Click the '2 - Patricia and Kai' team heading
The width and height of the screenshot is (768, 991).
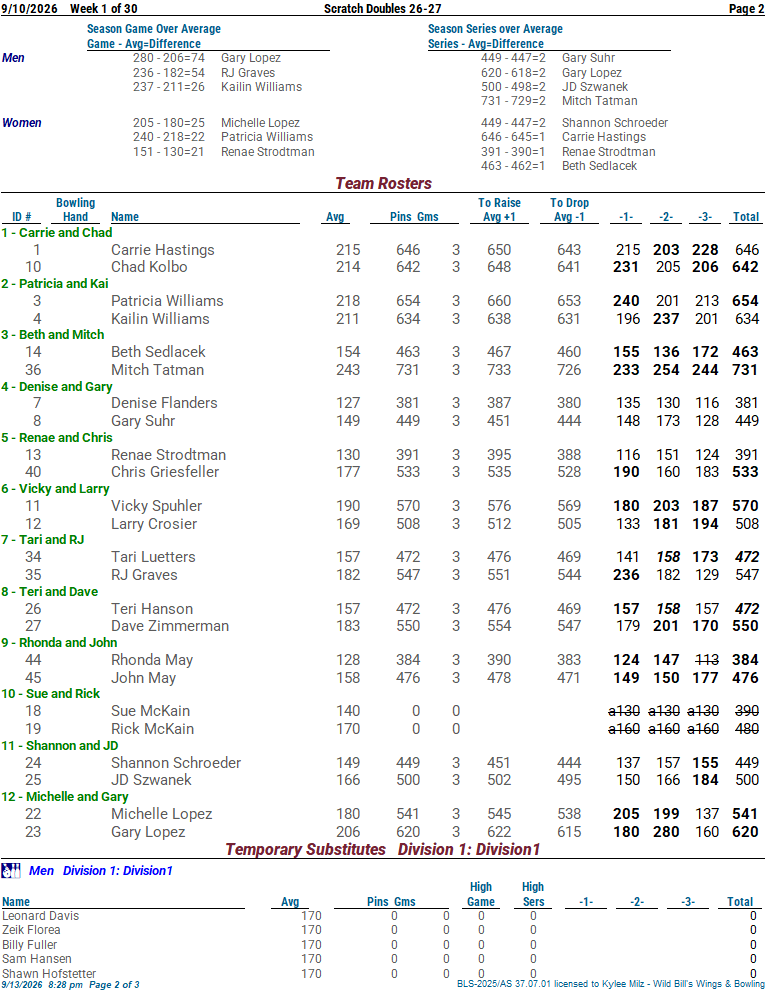point(55,283)
